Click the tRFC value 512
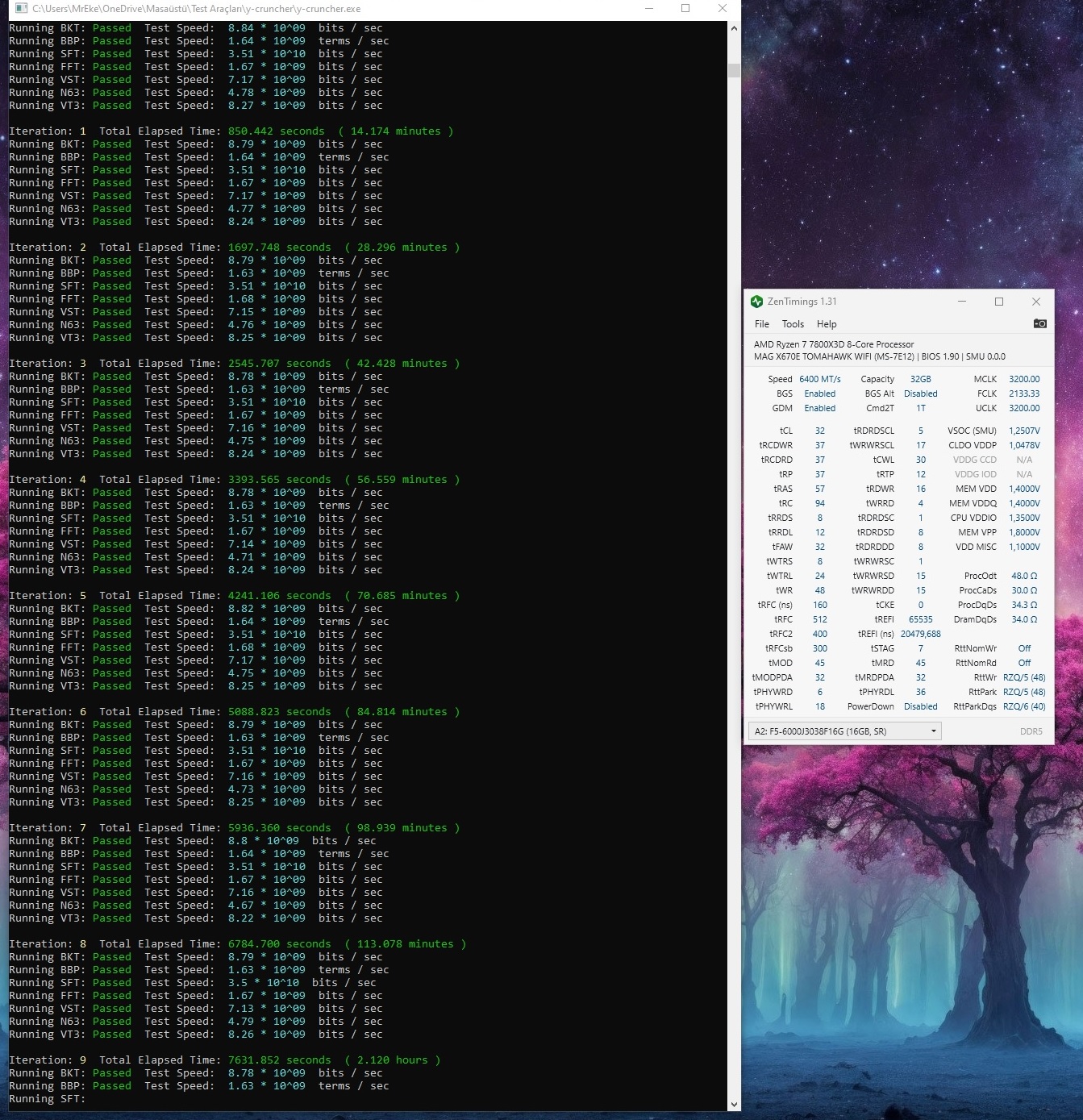Screen dimensions: 1083x1120 click(x=820, y=619)
